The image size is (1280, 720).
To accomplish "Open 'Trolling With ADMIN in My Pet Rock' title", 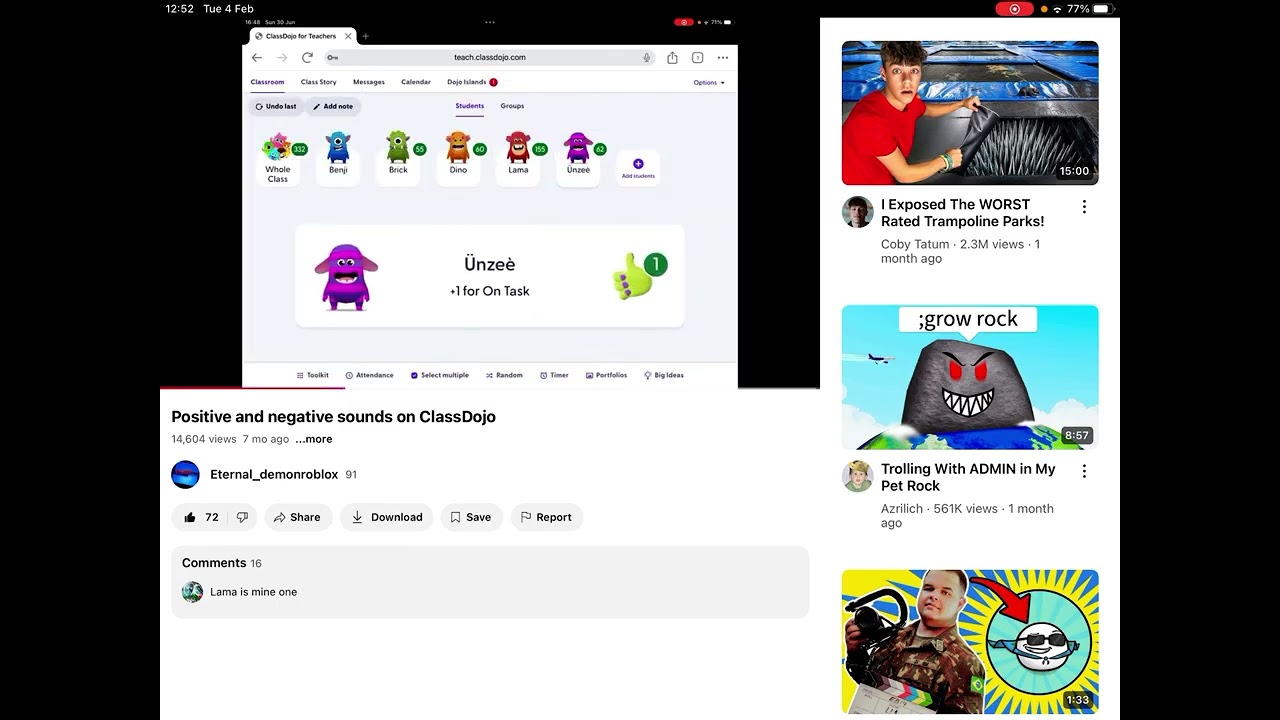I will 968,477.
